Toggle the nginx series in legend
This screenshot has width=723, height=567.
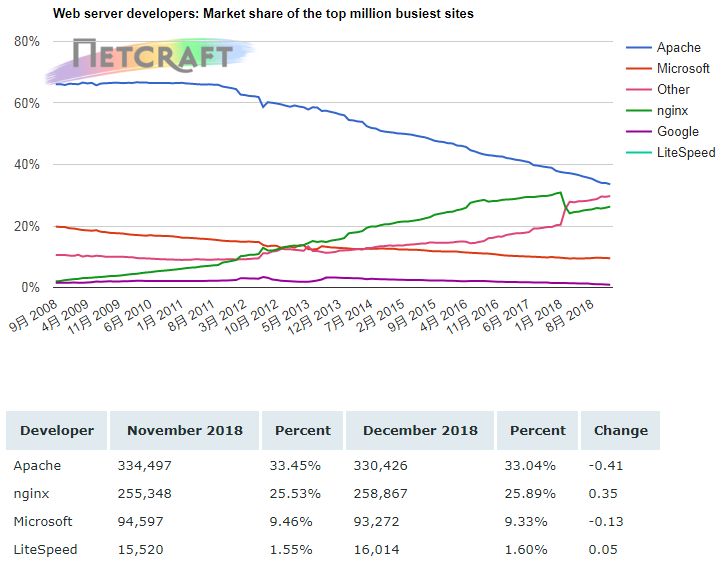coord(657,111)
